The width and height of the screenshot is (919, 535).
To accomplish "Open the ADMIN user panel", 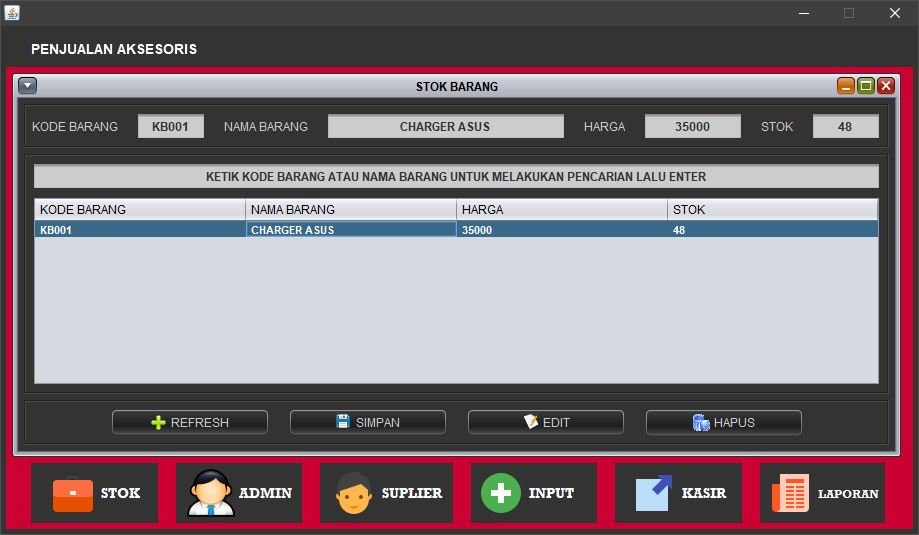I will (239, 493).
